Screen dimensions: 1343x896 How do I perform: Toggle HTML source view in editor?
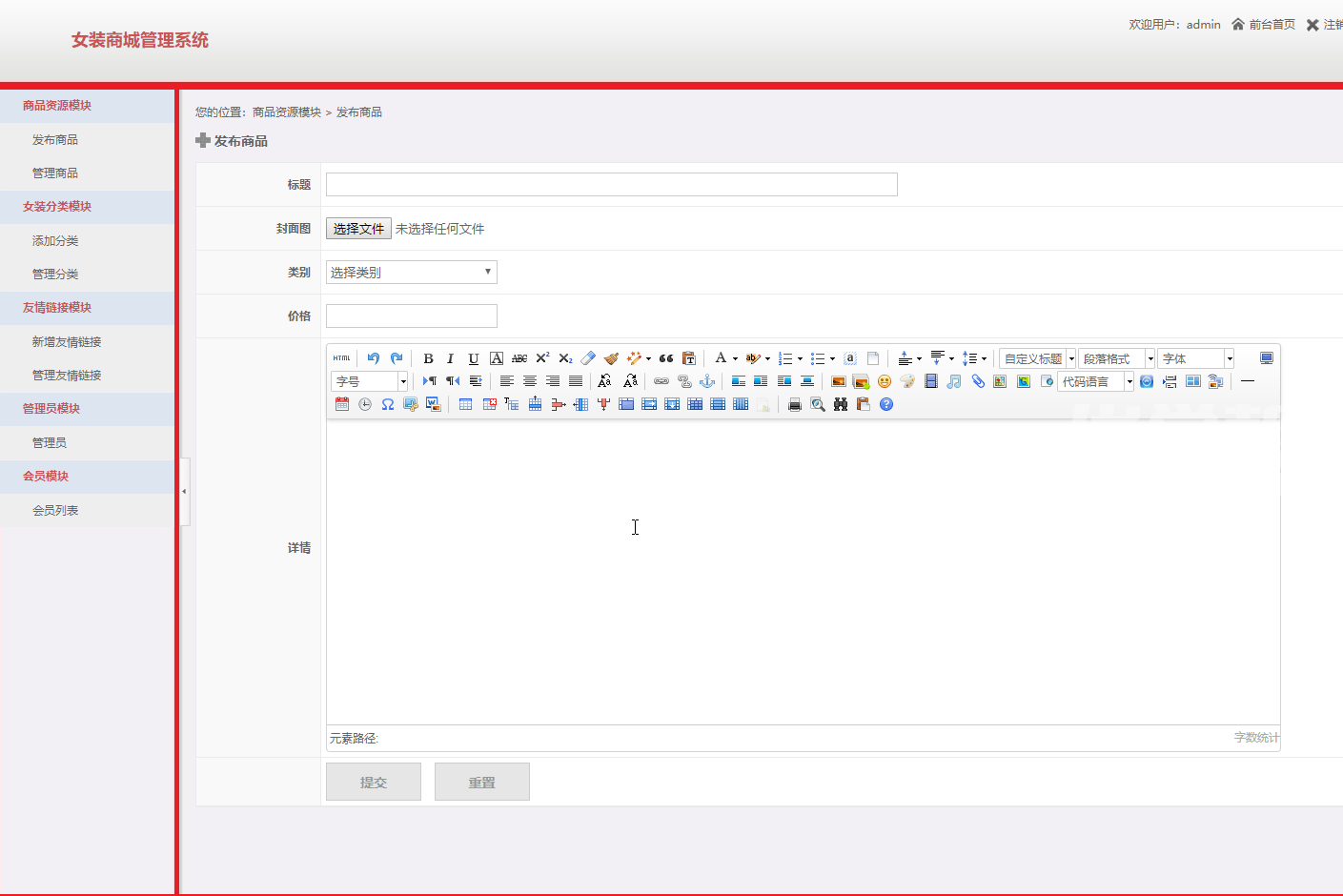pos(342,358)
